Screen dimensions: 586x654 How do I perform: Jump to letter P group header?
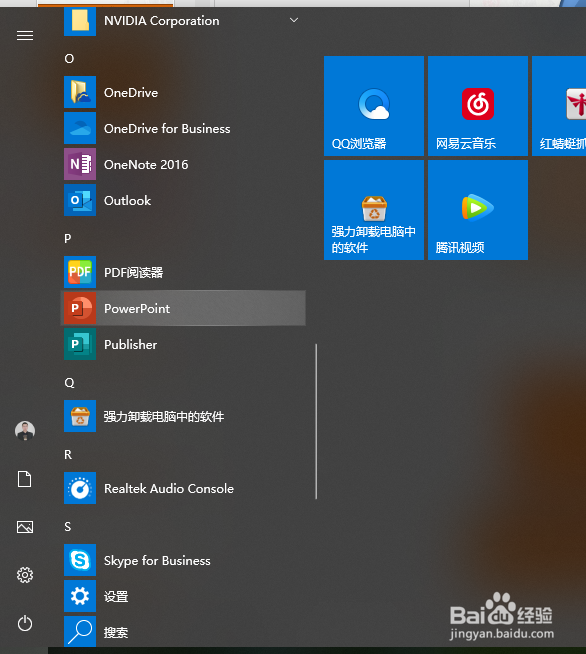[68, 239]
